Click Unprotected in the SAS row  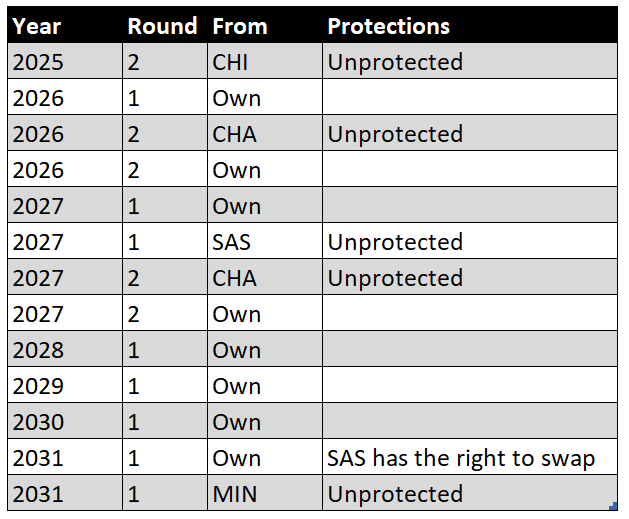(395, 242)
